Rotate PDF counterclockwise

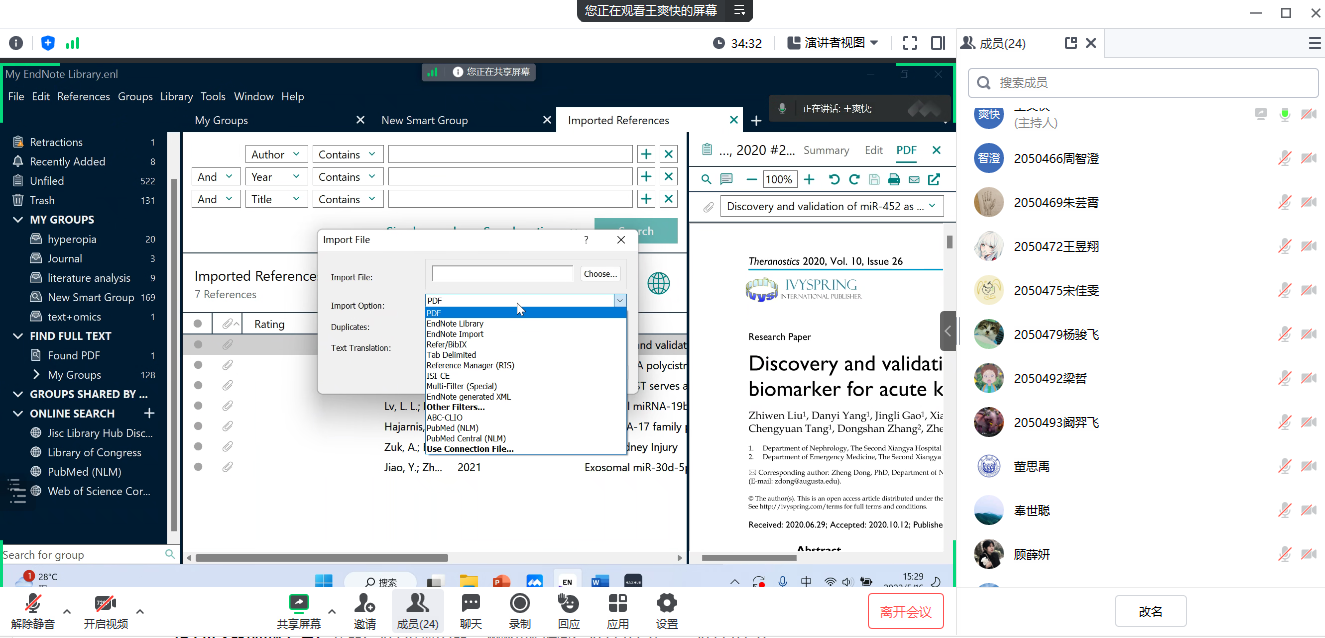click(x=834, y=179)
